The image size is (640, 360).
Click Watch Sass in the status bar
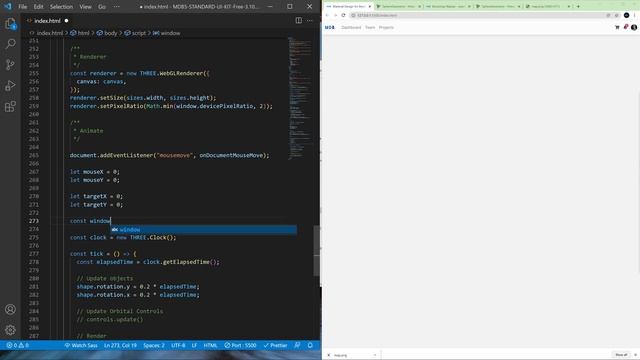click(x=81, y=345)
